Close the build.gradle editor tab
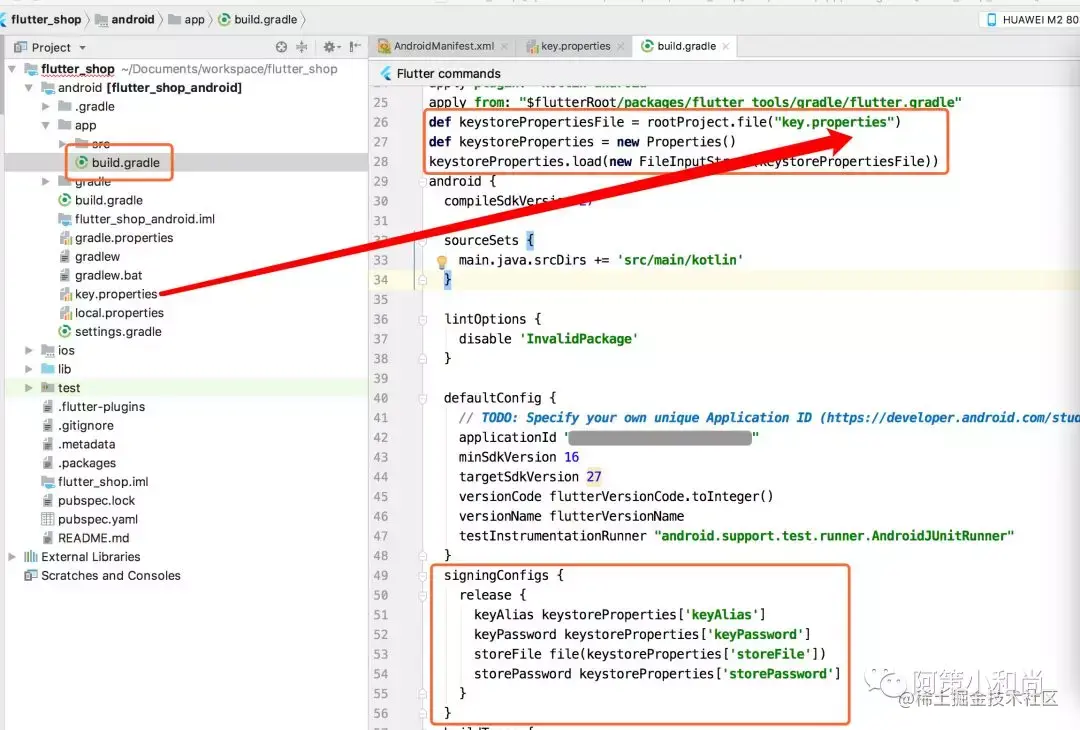The height and width of the screenshot is (730, 1080). coord(725,47)
